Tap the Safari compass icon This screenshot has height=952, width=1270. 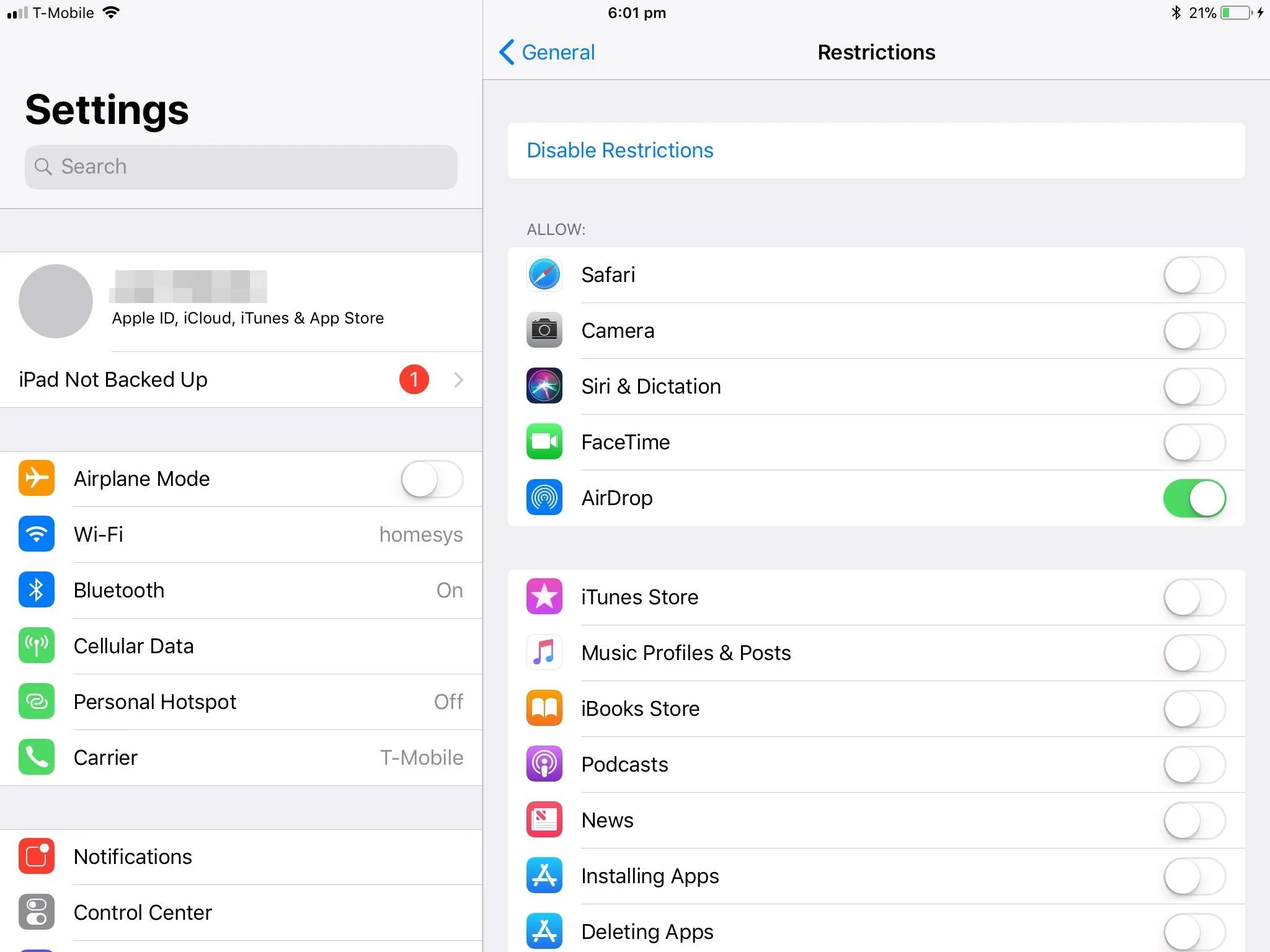544,275
